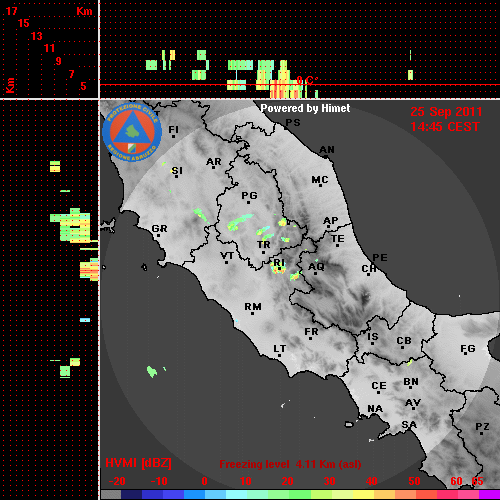Click the NA province label on map

point(375,408)
